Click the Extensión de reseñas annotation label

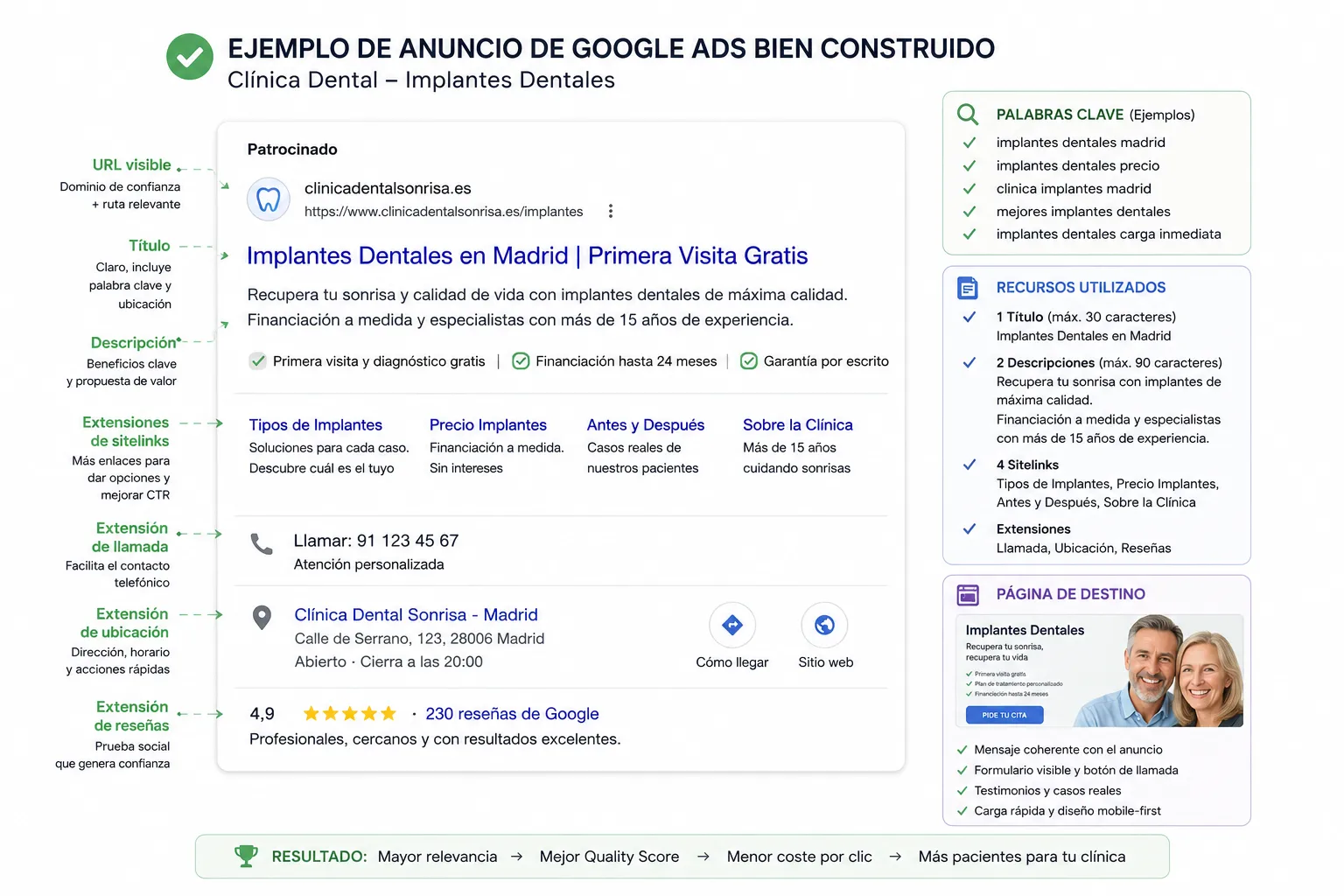coord(132,716)
